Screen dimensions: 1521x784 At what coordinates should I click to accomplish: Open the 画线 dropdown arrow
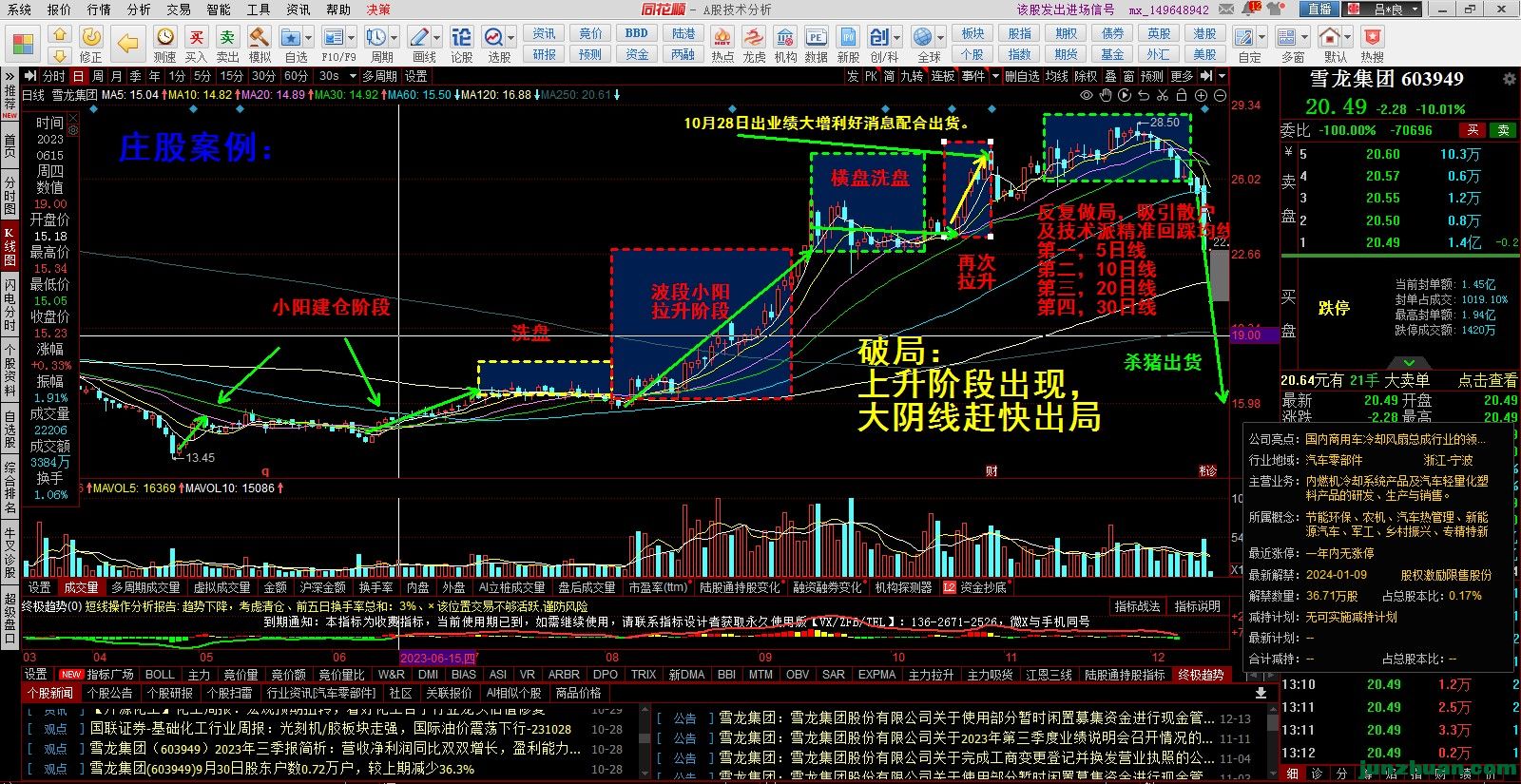(x=437, y=38)
